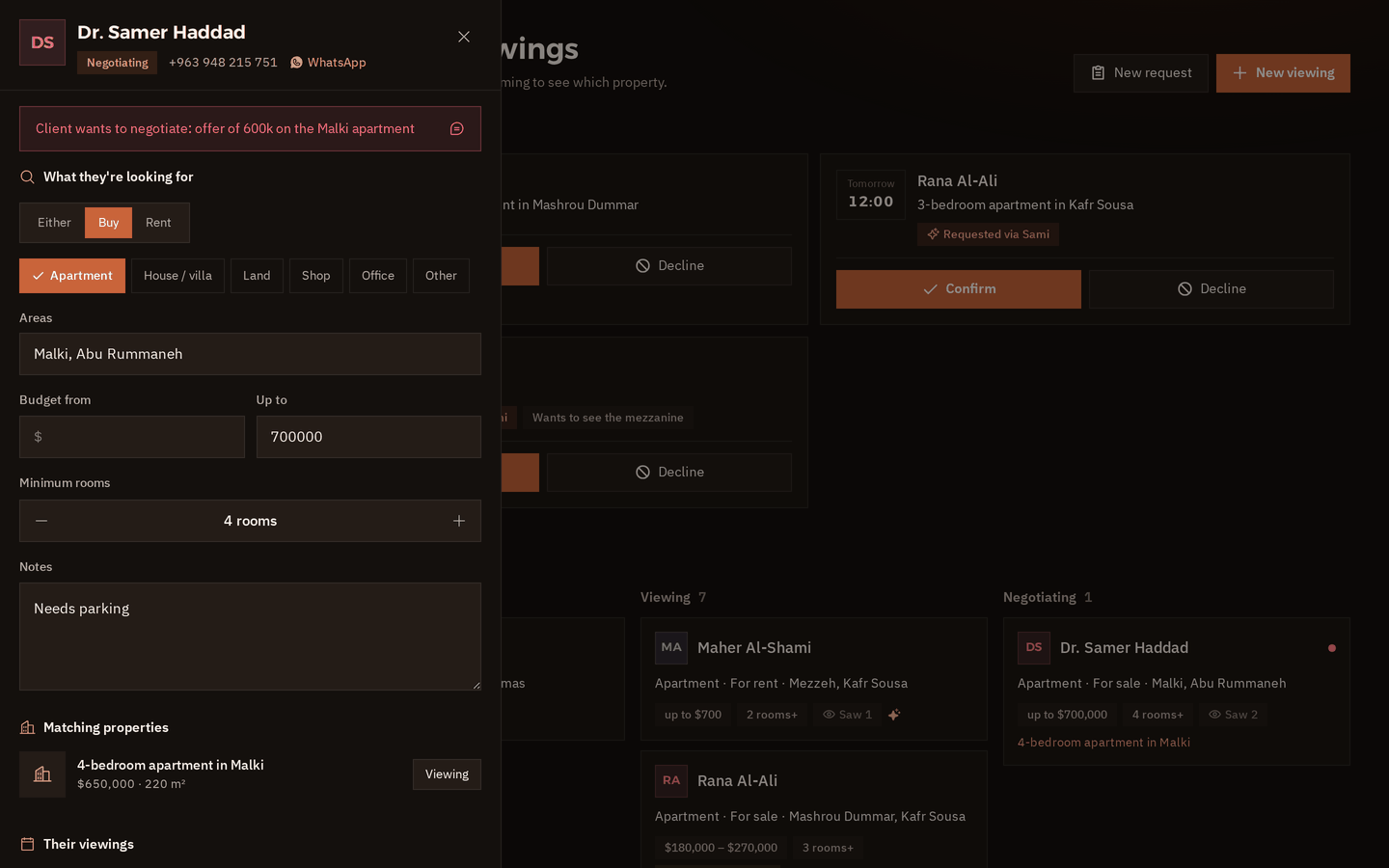The width and height of the screenshot is (1389, 868).
Task: Decline Rana Al-Ali's Kafr Sousa viewing
Action: pos(1212,289)
